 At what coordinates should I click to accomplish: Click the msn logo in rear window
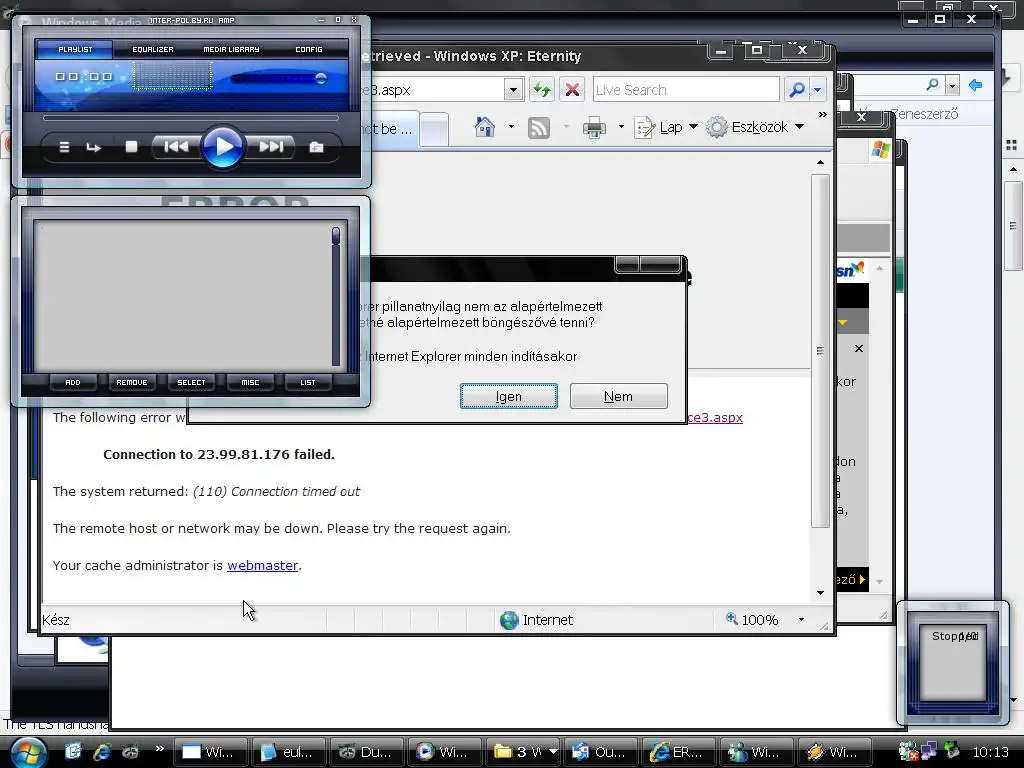tap(851, 270)
